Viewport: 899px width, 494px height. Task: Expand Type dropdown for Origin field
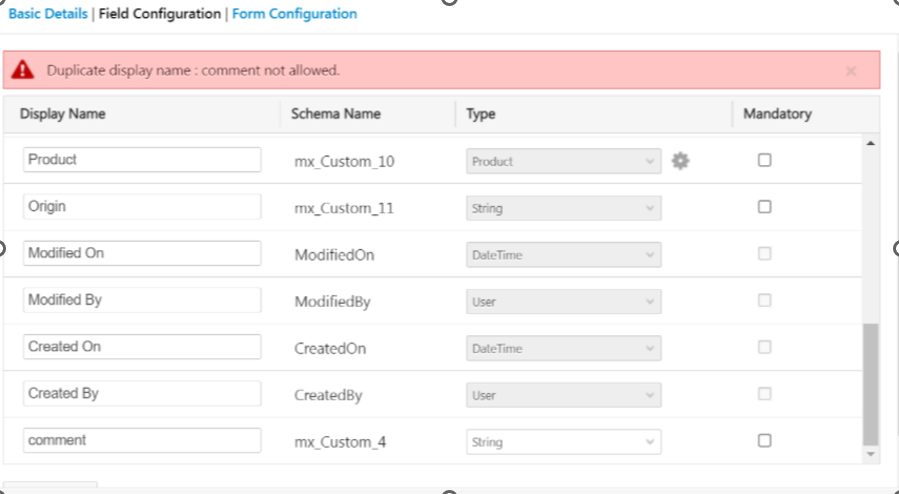click(x=563, y=208)
